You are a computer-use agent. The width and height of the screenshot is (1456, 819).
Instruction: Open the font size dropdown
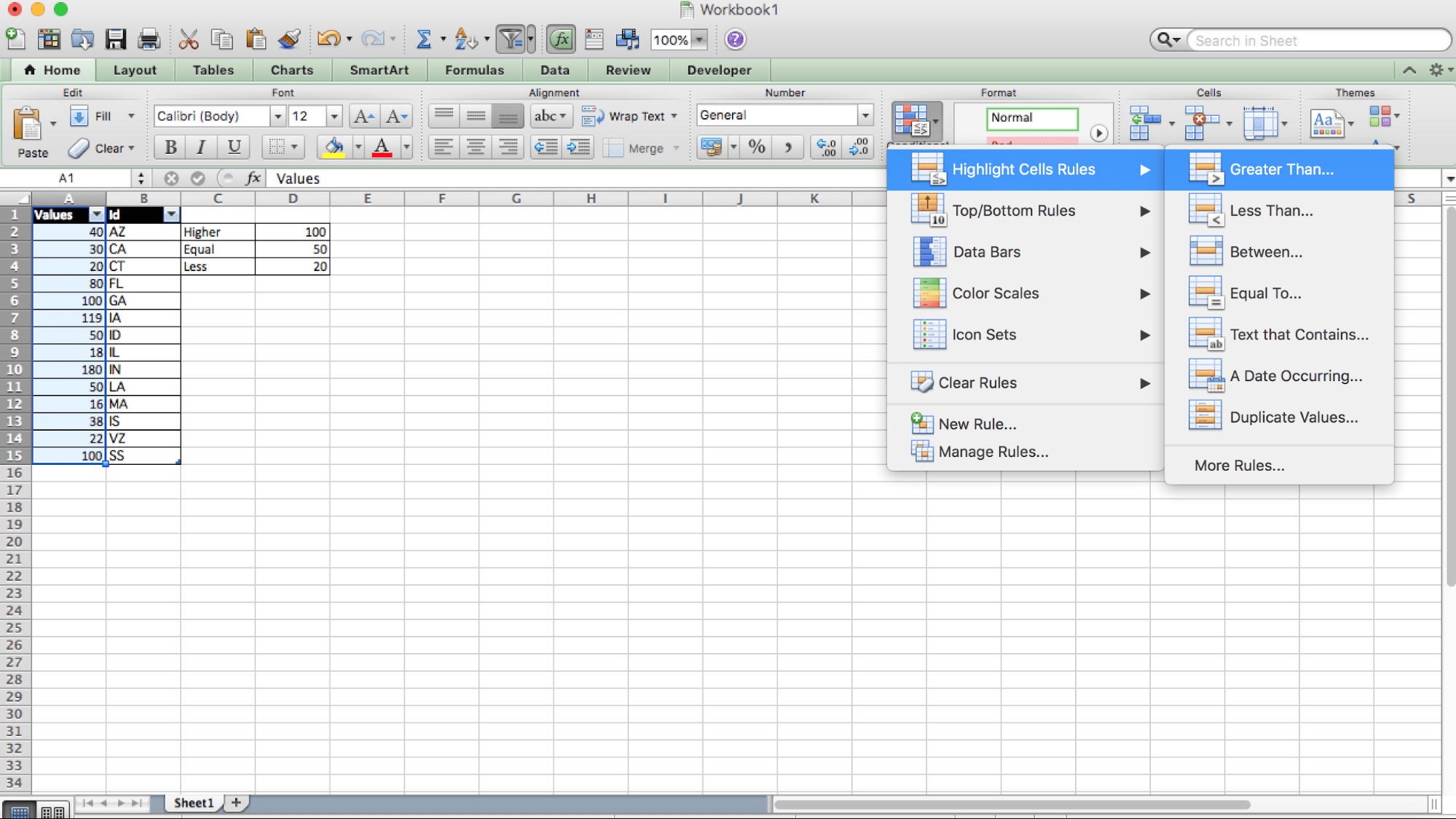coord(334,116)
